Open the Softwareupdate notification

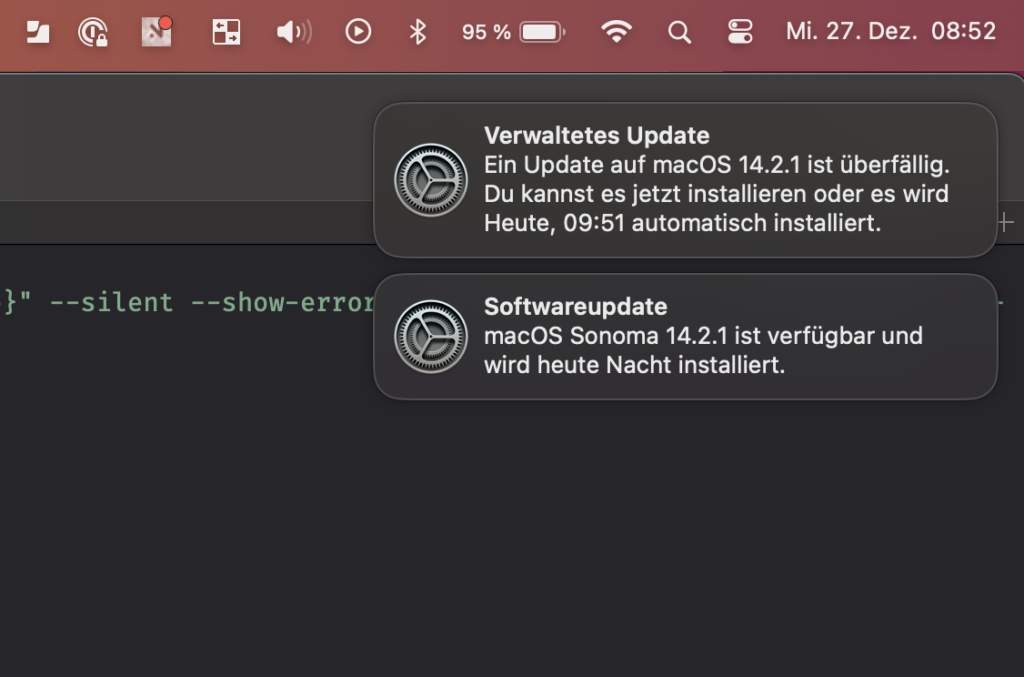(x=685, y=336)
